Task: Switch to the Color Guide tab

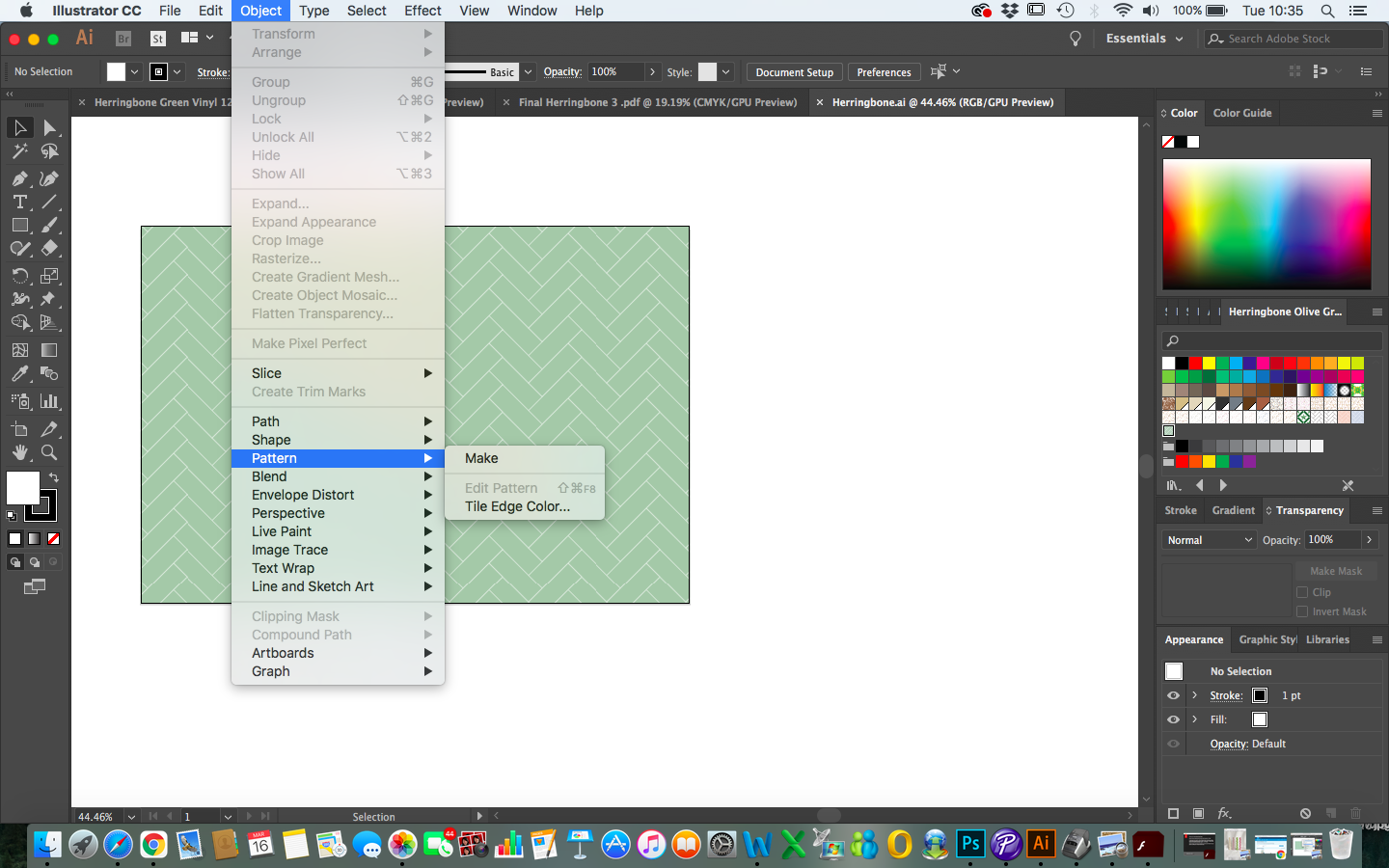Action: pyautogui.click(x=1241, y=113)
